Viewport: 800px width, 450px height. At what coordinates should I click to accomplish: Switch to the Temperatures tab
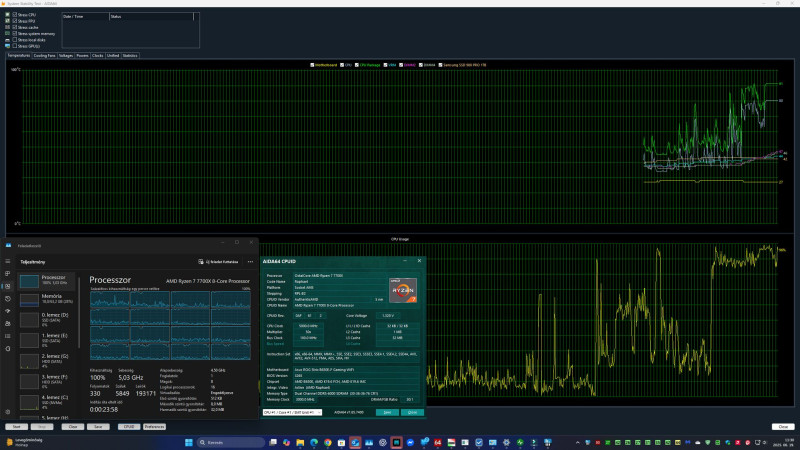tap(19, 55)
